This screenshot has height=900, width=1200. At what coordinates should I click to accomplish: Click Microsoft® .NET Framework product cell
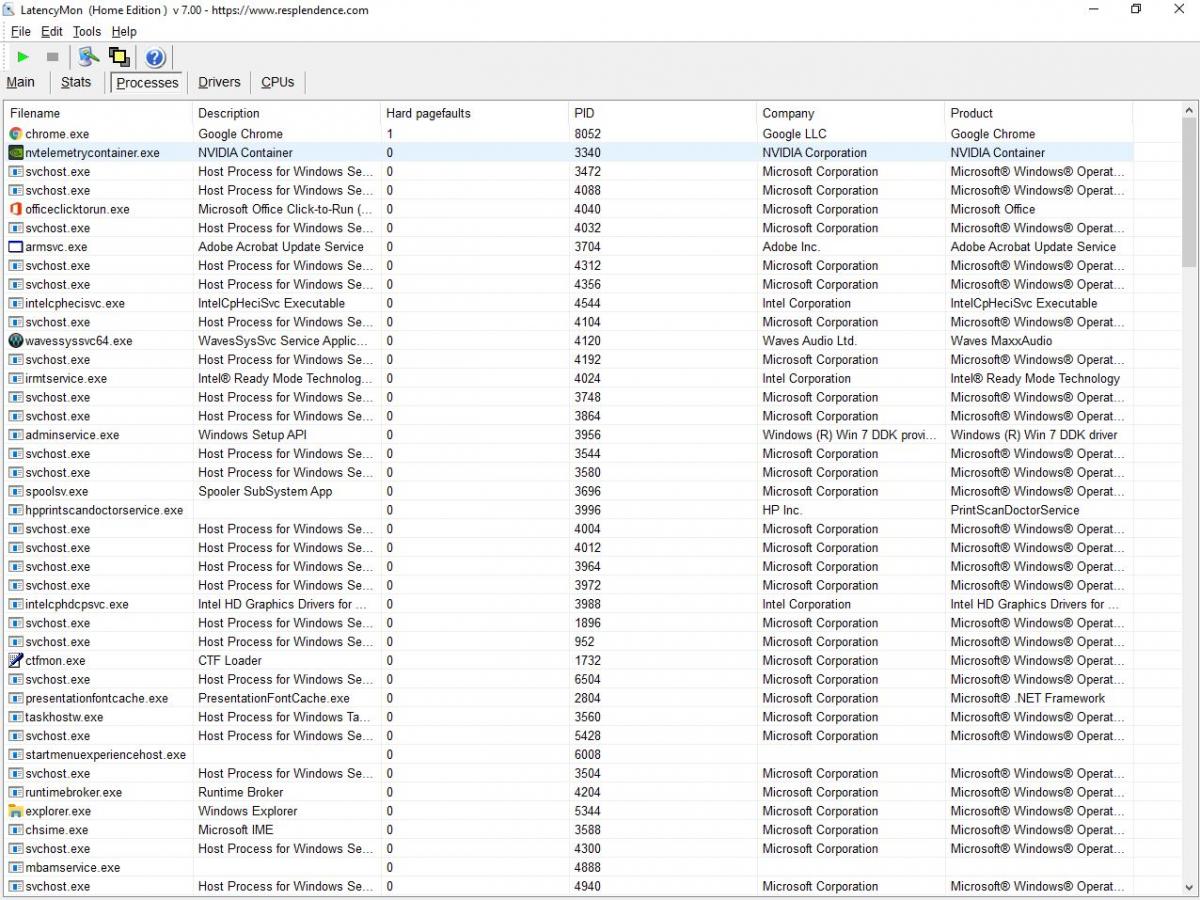pos(1028,698)
